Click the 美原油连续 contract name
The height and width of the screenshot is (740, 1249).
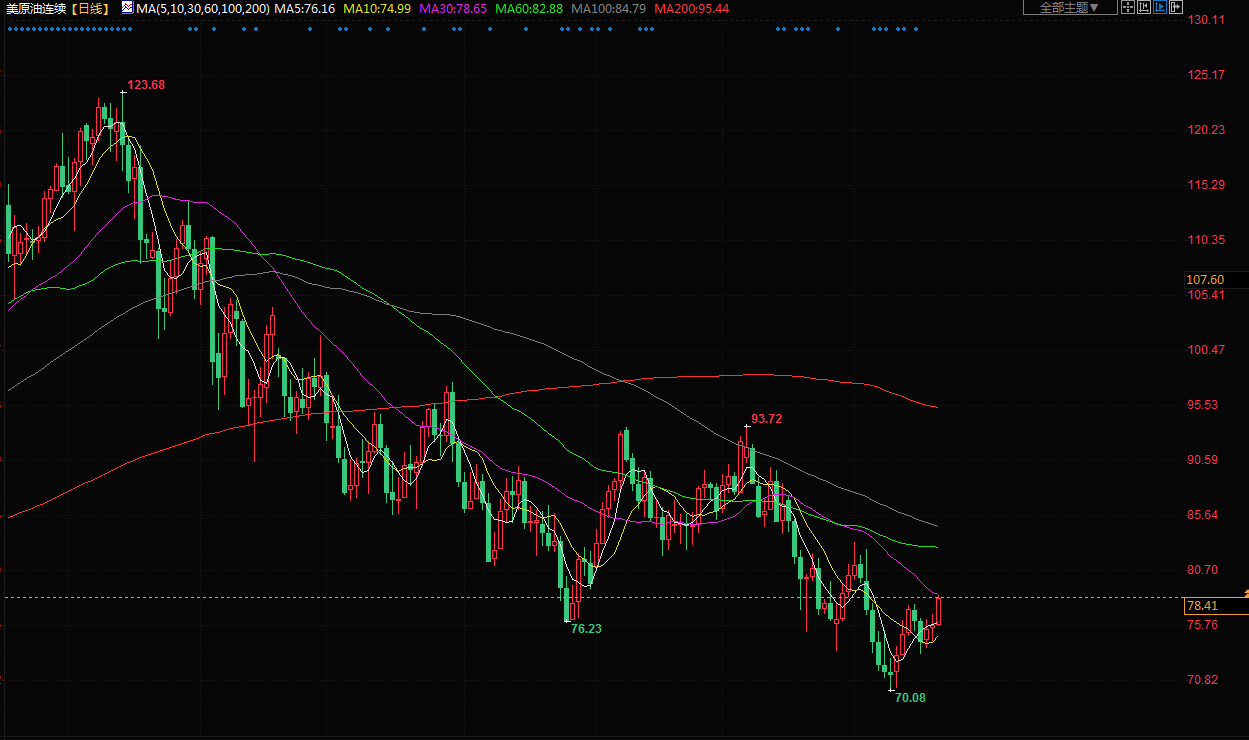coord(36,8)
